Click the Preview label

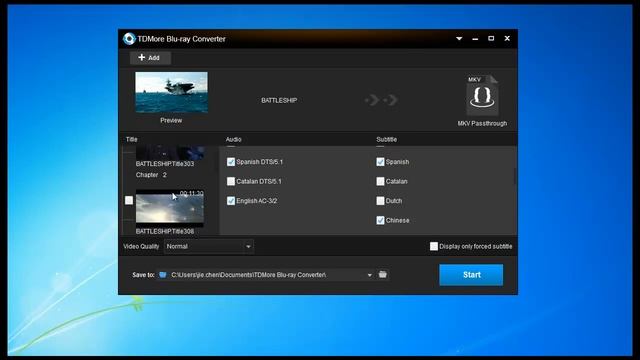coord(171,120)
